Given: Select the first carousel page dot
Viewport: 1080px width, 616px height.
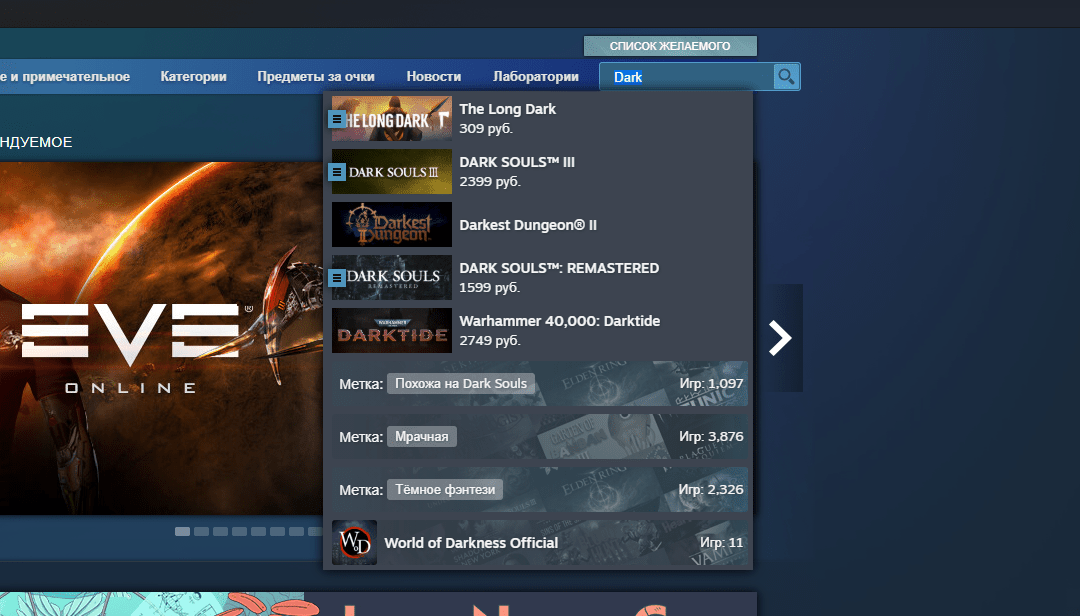Looking at the screenshot, I should [x=183, y=531].
